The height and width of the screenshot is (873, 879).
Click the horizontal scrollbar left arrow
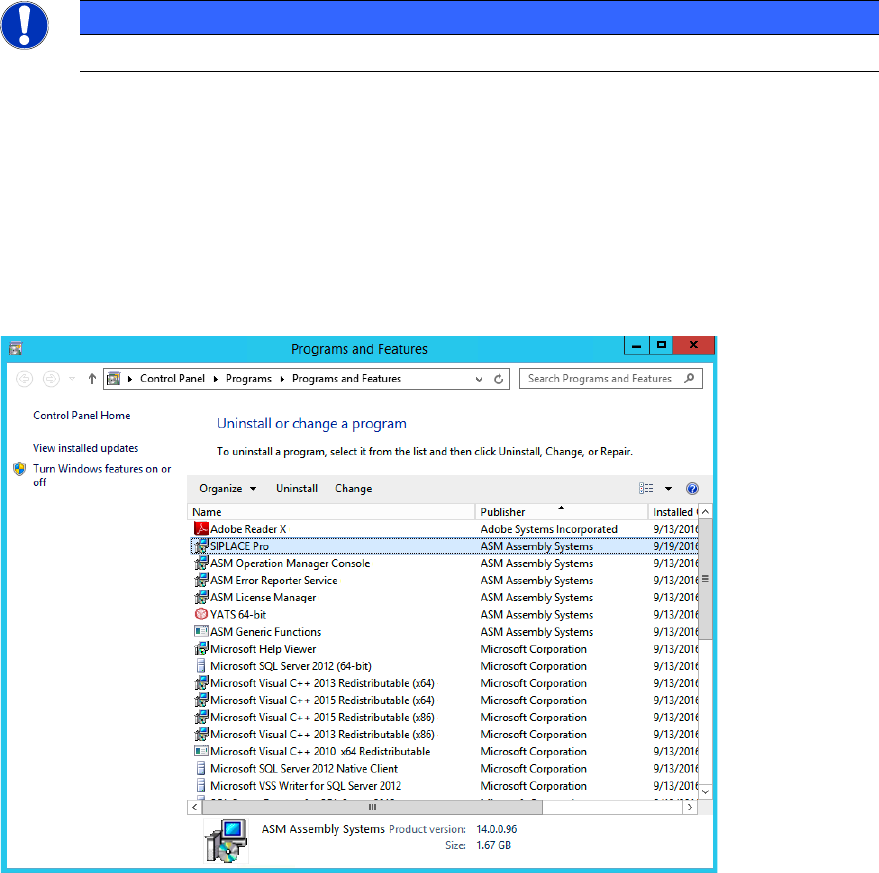[x=195, y=807]
